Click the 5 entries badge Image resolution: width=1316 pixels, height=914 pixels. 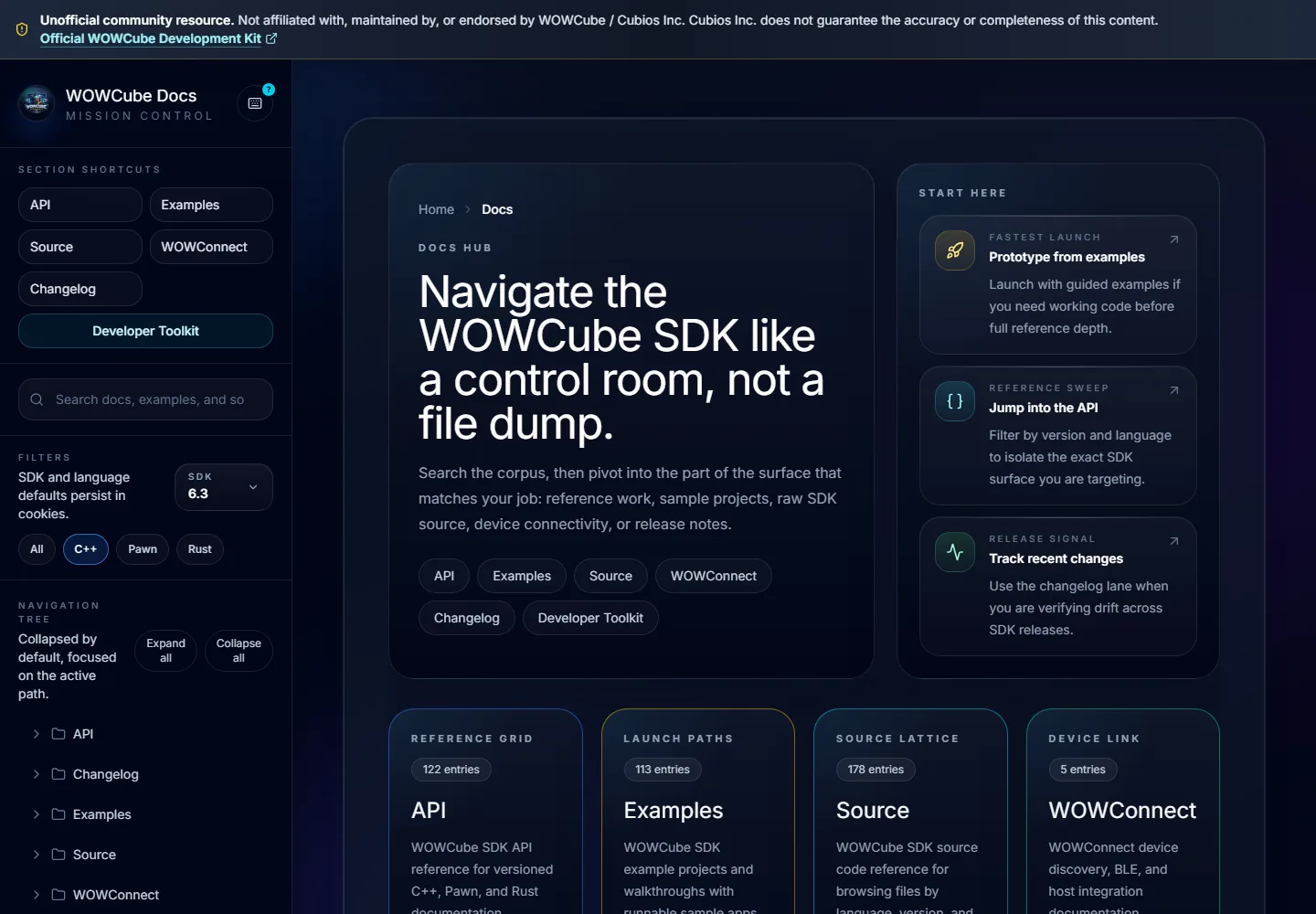1083,770
